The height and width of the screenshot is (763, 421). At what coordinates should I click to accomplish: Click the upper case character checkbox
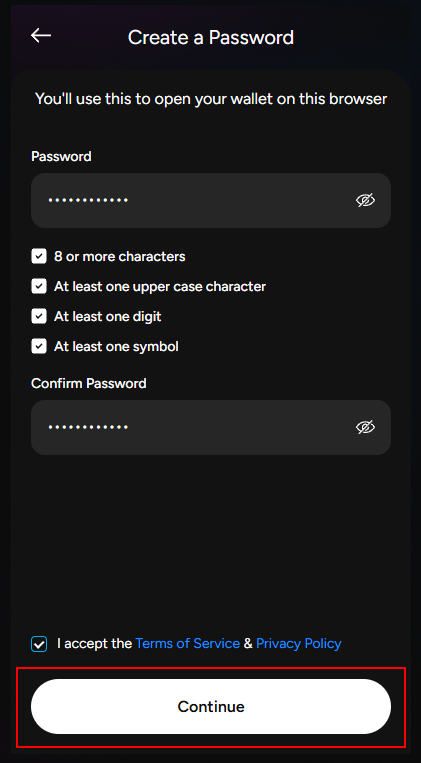39,286
